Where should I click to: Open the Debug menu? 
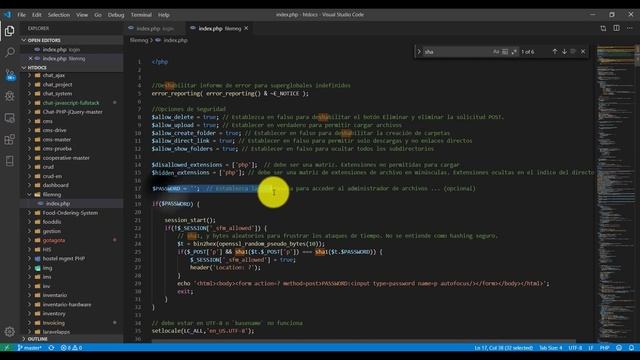click(116, 15)
